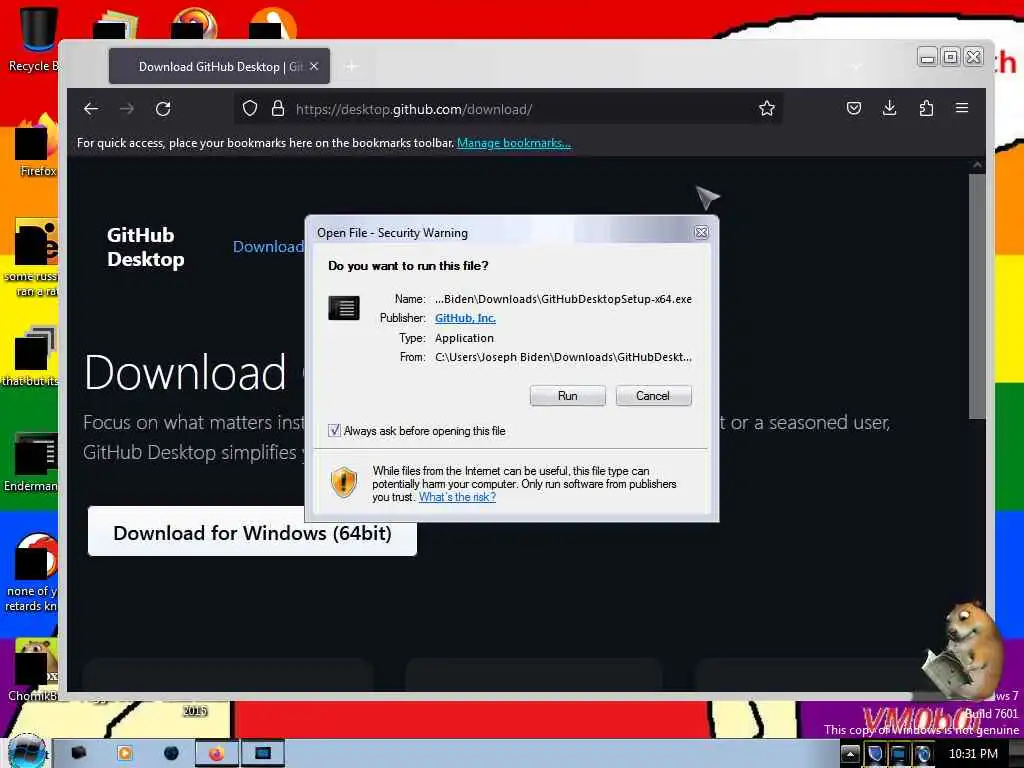Click the desktop icon labeled 'some russ'
The height and width of the screenshot is (768, 1024).
(x=33, y=258)
